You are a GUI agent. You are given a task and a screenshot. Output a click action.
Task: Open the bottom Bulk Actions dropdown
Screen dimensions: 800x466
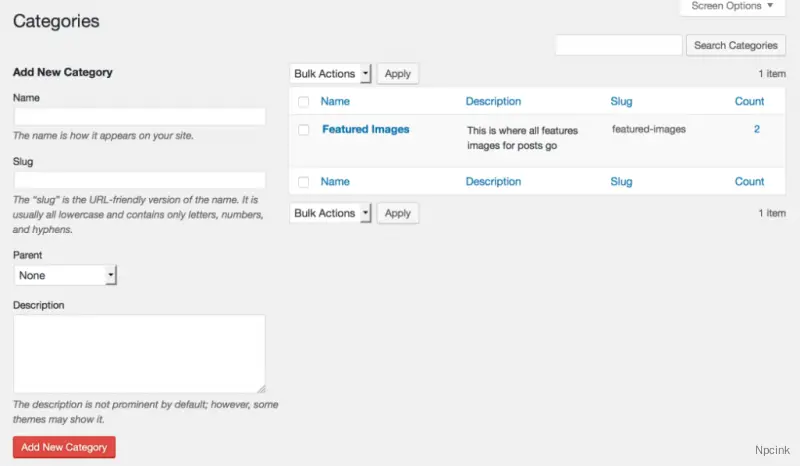tap(330, 213)
